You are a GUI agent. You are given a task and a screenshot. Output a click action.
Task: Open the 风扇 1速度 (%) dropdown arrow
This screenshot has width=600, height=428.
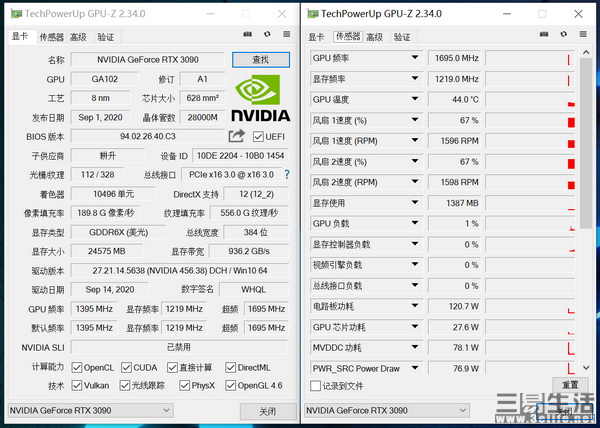pos(415,120)
